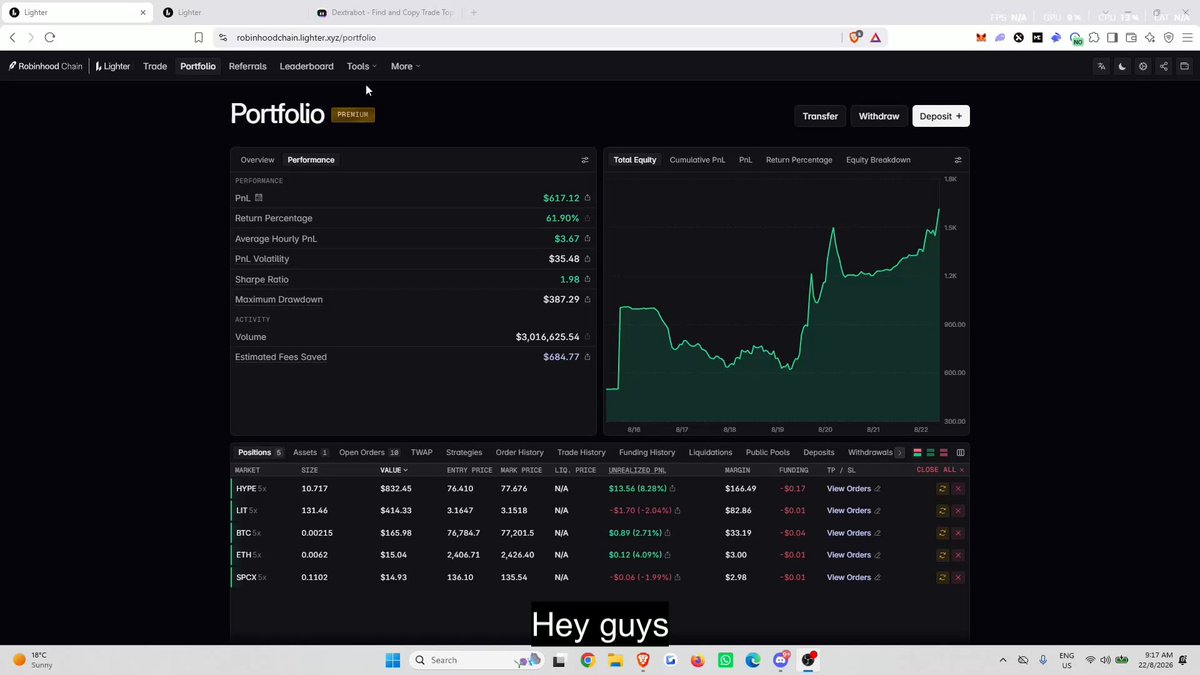Screen dimensions: 1200x675
Task: Expand the Tools dropdown menu
Action: click(362, 66)
